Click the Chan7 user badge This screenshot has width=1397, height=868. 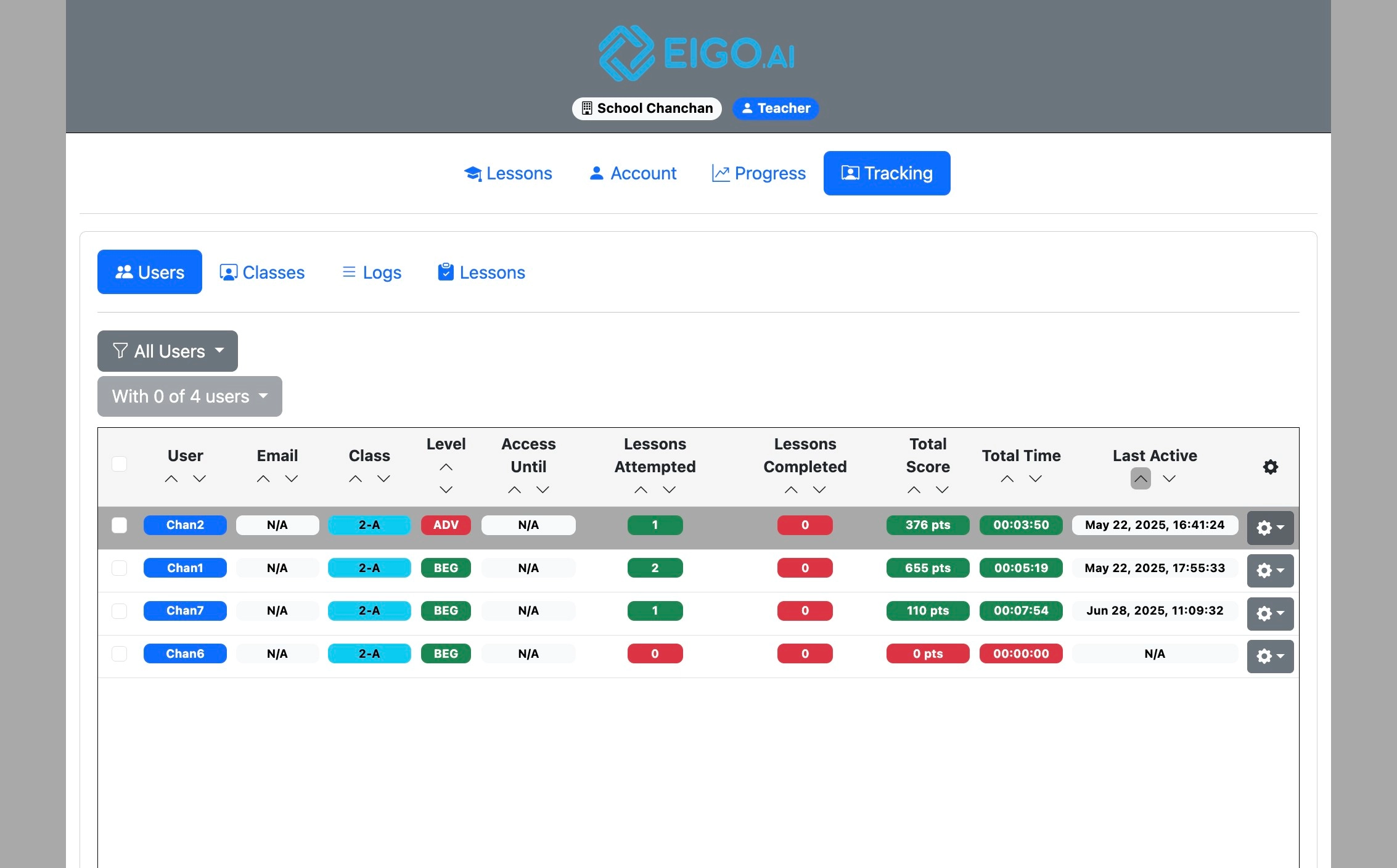(x=185, y=611)
